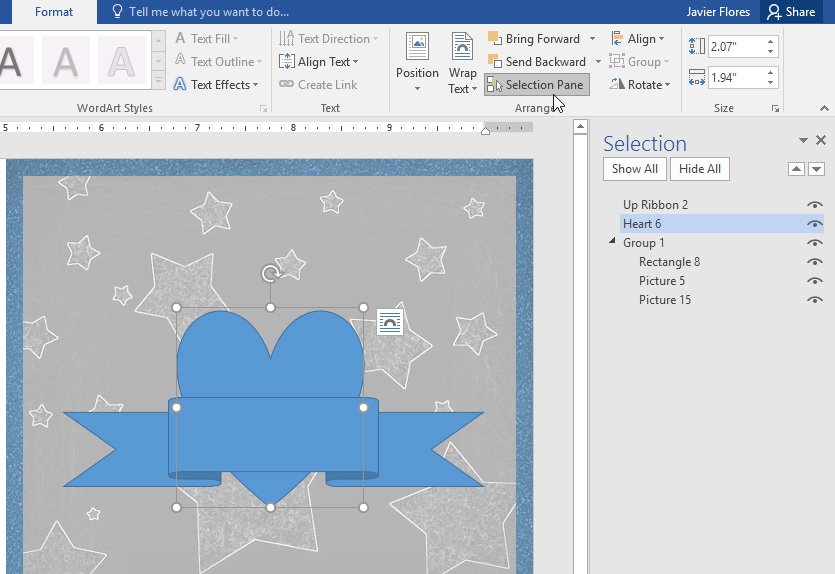Toggle the Selection Pane button

click(x=536, y=85)
